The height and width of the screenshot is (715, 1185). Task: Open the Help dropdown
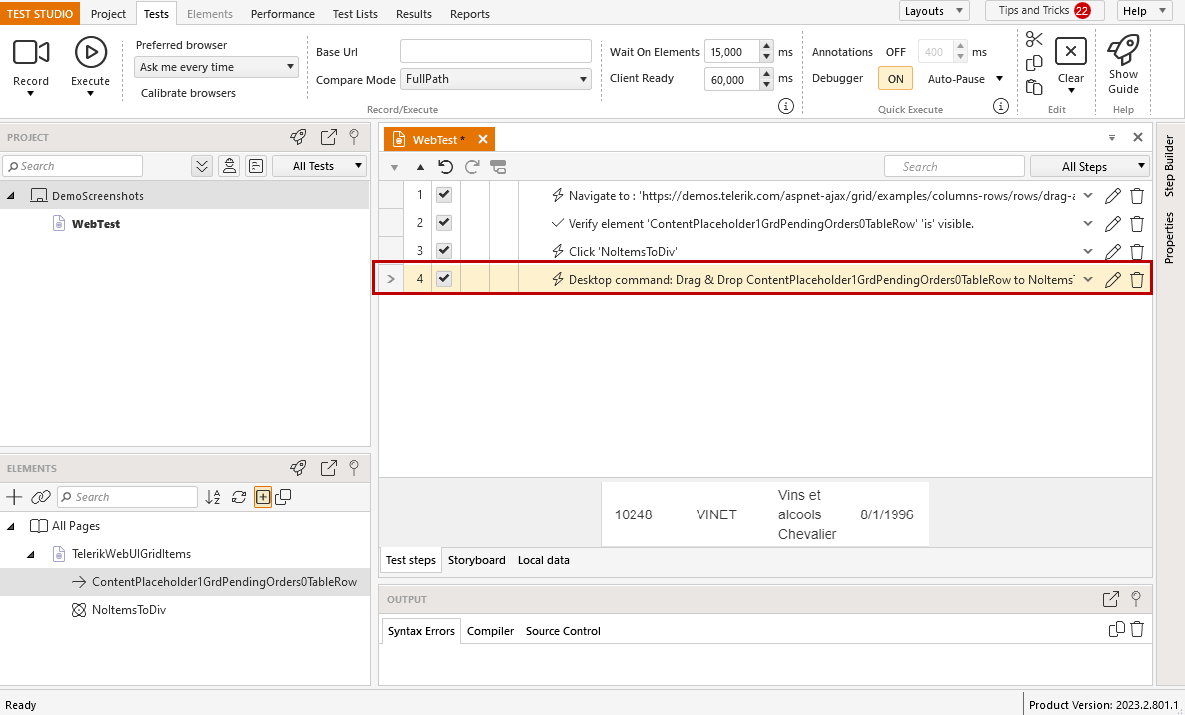(x=1143, y=11)
